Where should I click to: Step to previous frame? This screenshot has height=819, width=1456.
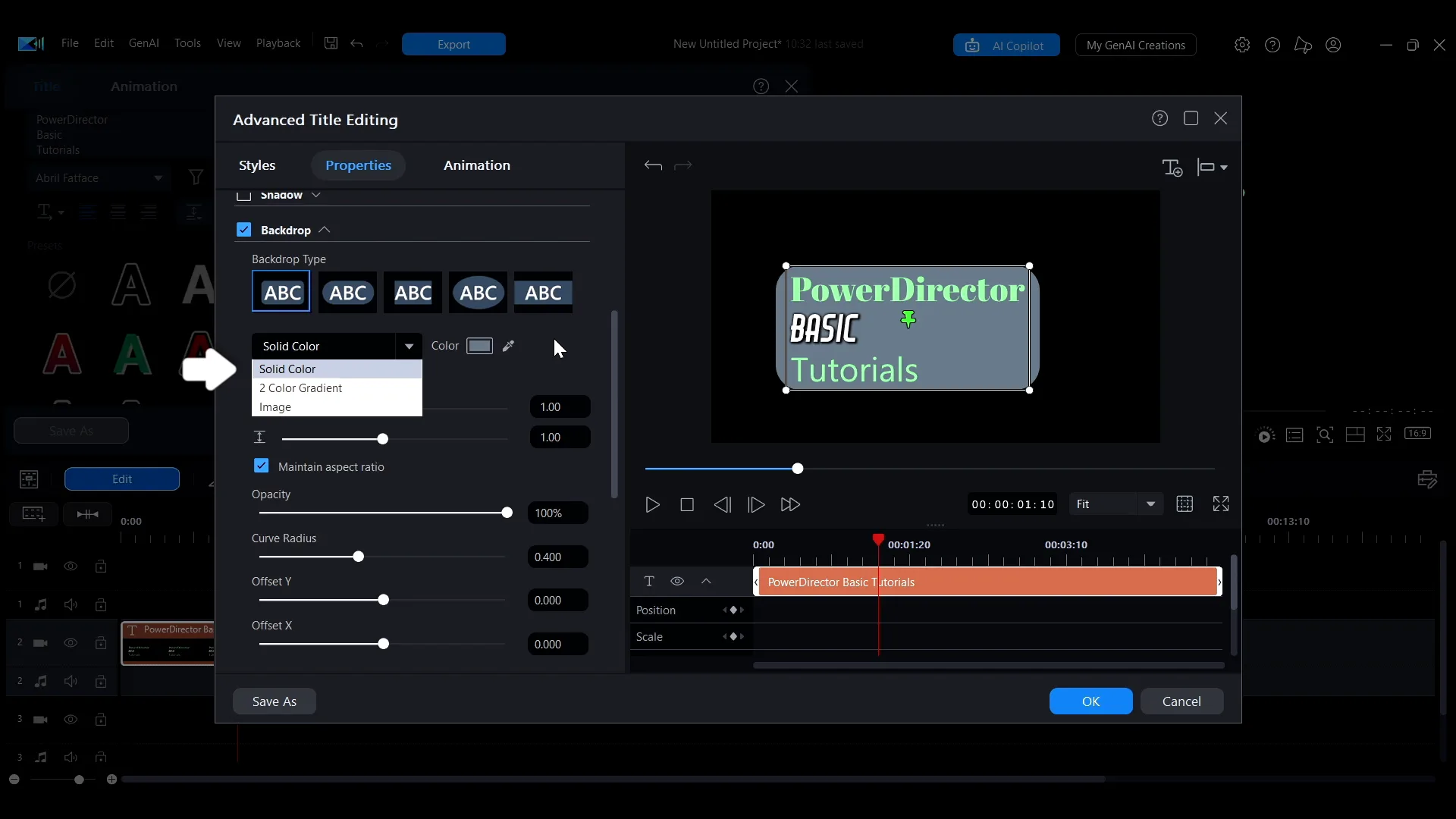pyautogui.click(x=723, y=504)
